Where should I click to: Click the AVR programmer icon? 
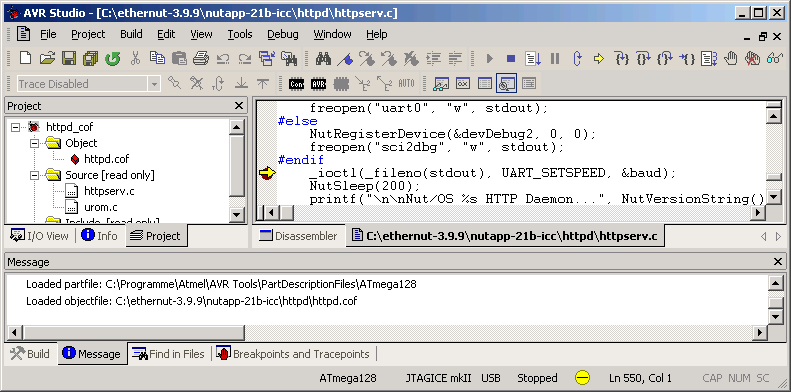(318, 84)
